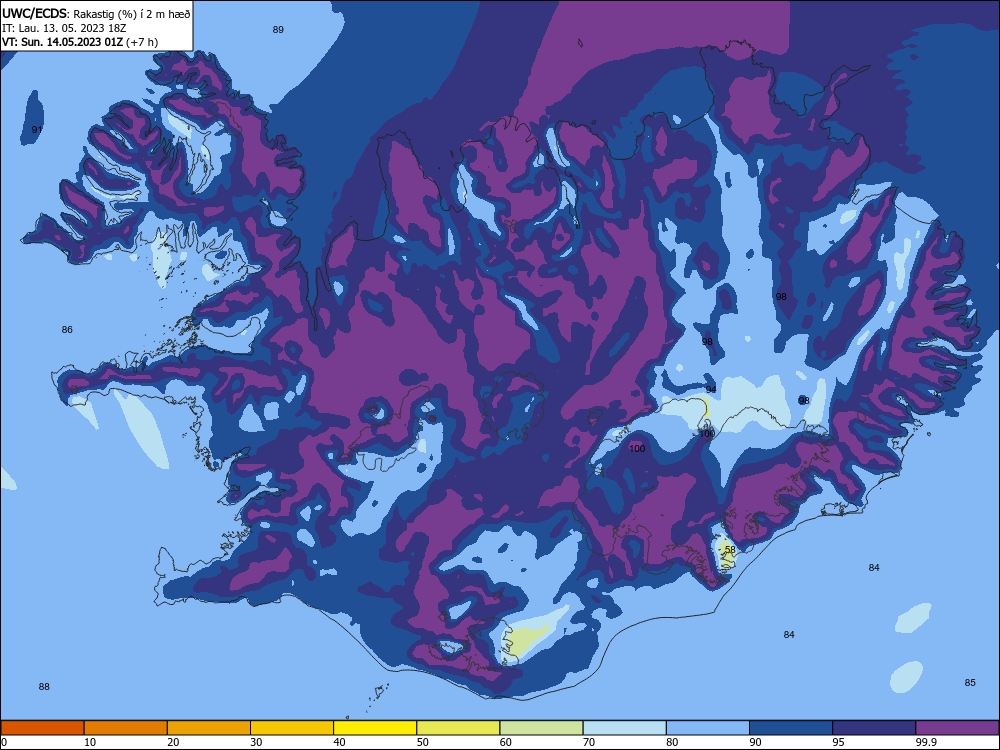Click the bright yellow 40–50 legend swatch
The width and height of the screenshot is (1000, 750).
click(375, 728)
